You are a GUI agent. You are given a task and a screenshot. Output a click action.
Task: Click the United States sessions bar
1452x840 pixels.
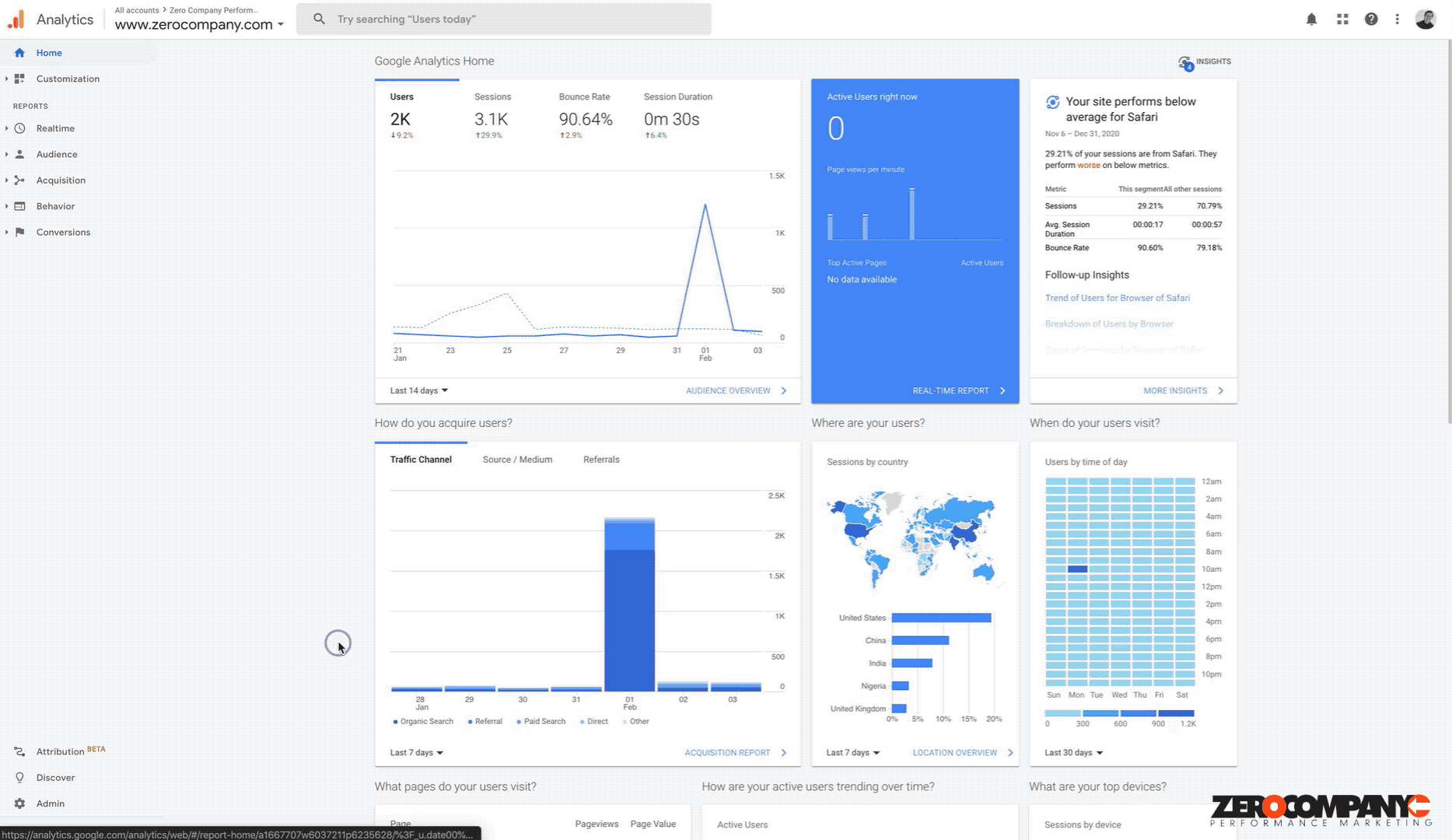(x=941, y=618)
